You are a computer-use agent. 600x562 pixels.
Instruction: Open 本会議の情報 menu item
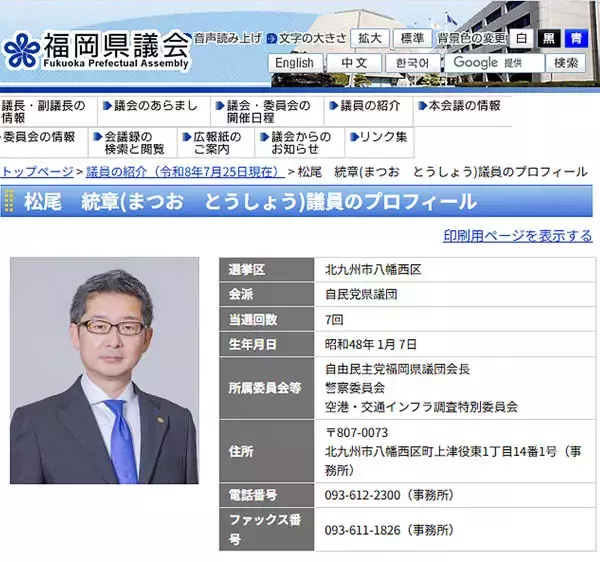[x=463, y=106]
